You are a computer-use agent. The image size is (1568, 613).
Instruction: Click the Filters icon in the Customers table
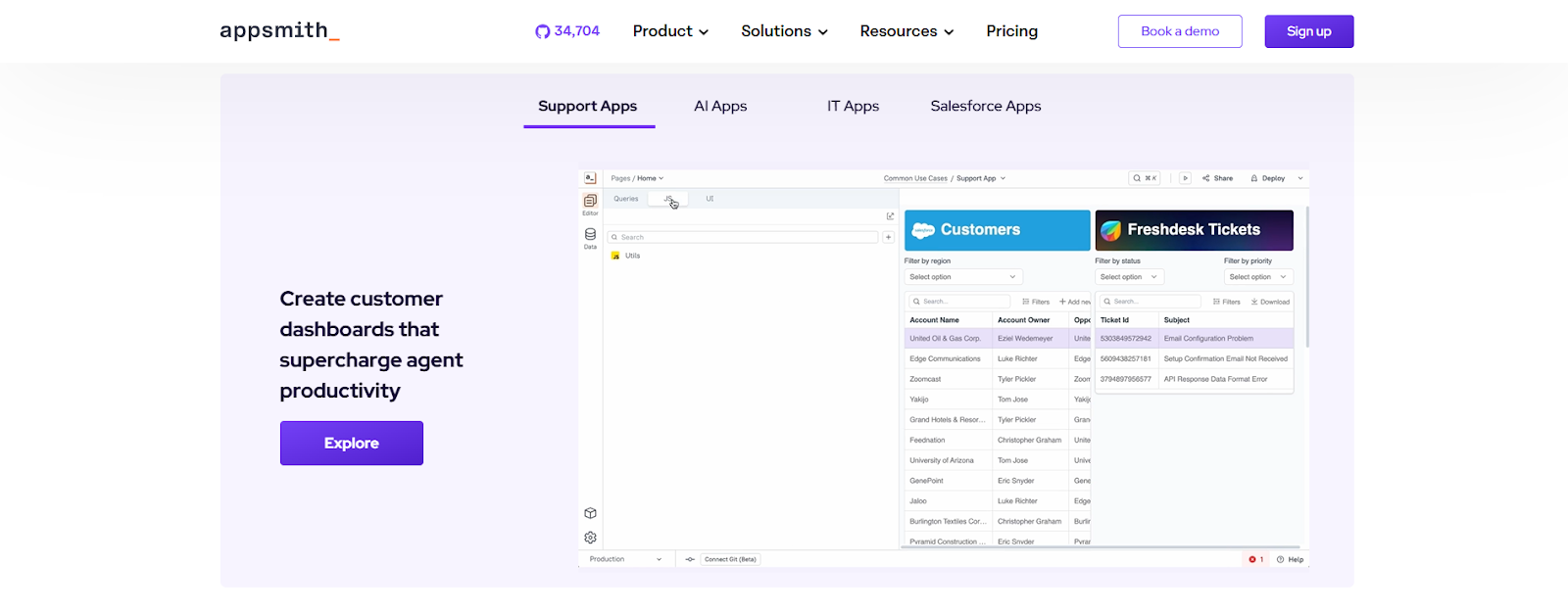[x=1025, y=302]
